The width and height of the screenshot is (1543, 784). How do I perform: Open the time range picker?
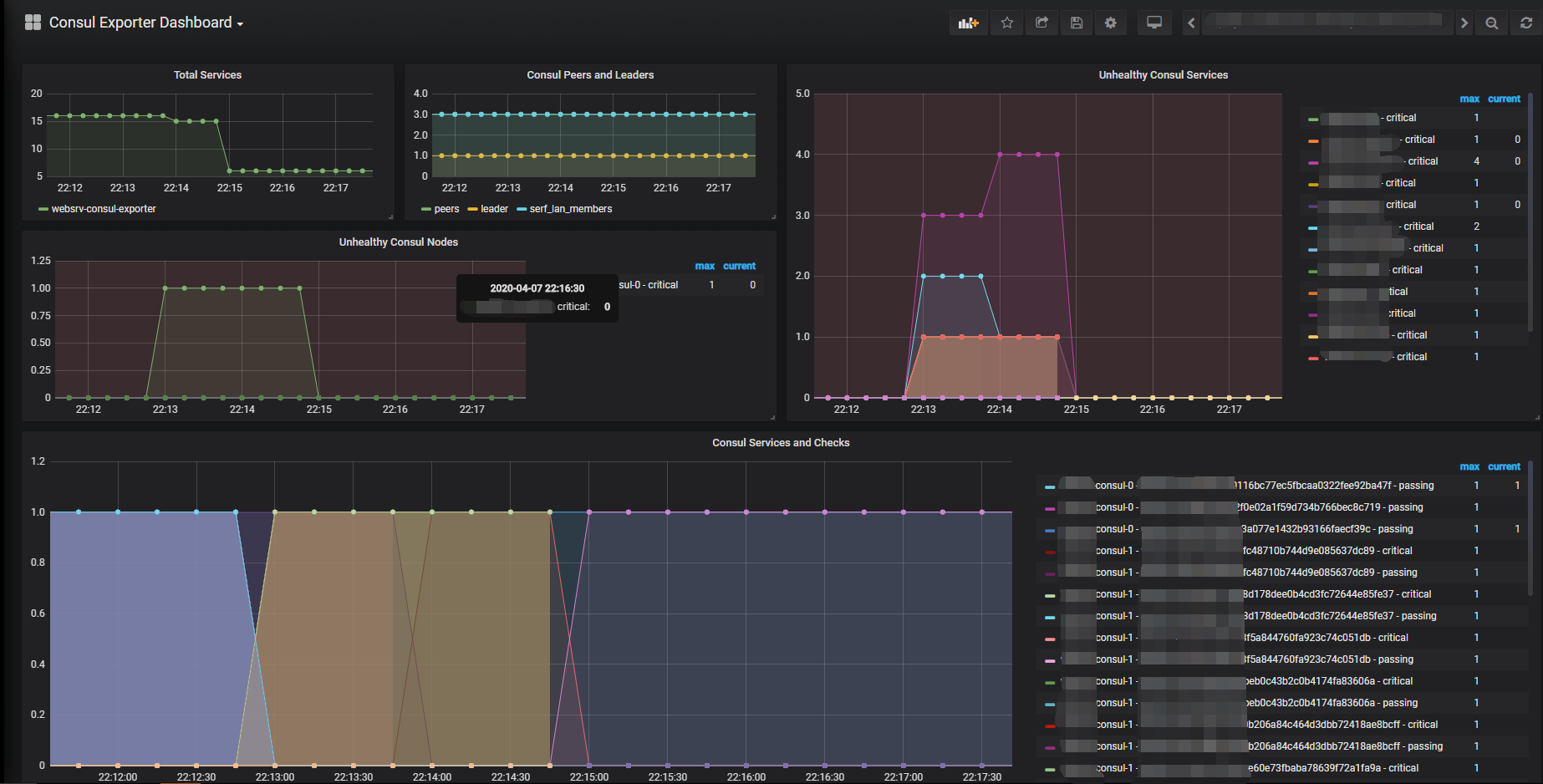1327,23
